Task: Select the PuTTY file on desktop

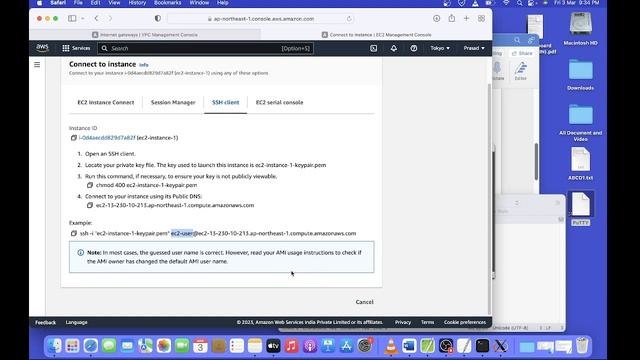Action: (580, 209)
